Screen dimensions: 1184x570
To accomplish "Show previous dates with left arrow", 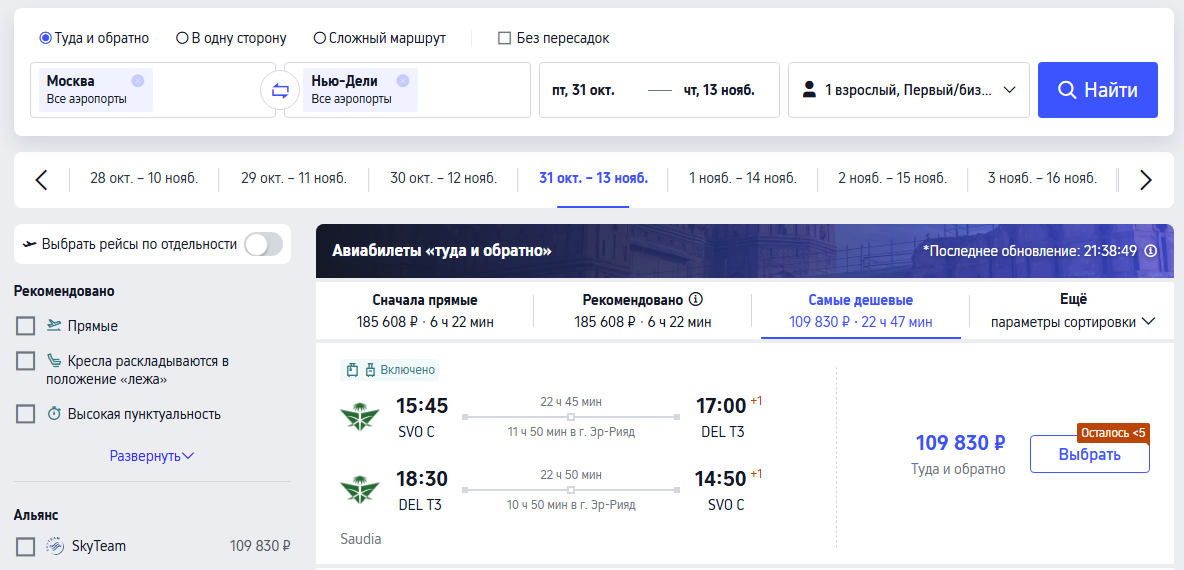I will click(x=42, y=180).
